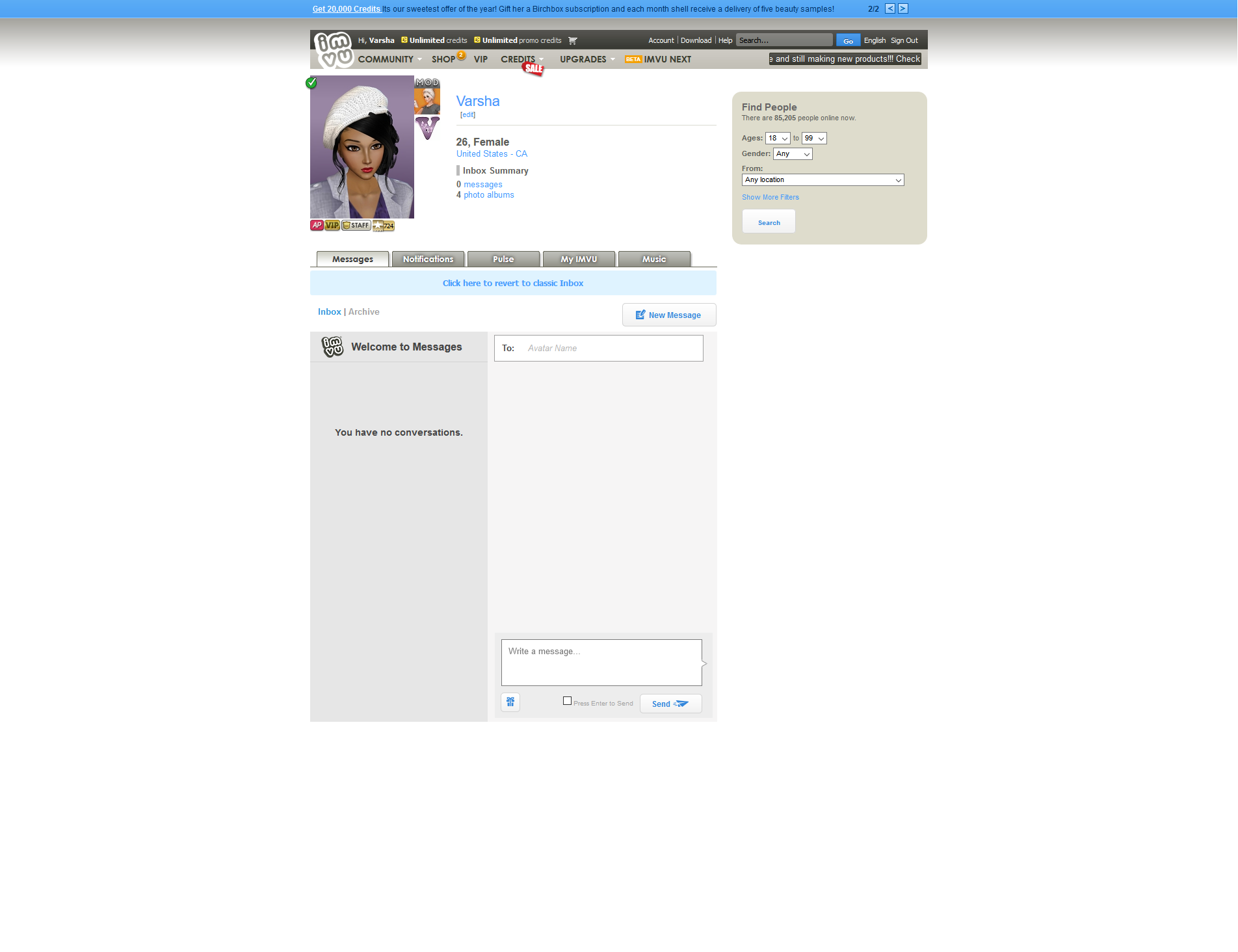Screen dimensions: 1238x952
Task: Switch to the Music tab
Action: pyautogui.click(x=654, y=259)
